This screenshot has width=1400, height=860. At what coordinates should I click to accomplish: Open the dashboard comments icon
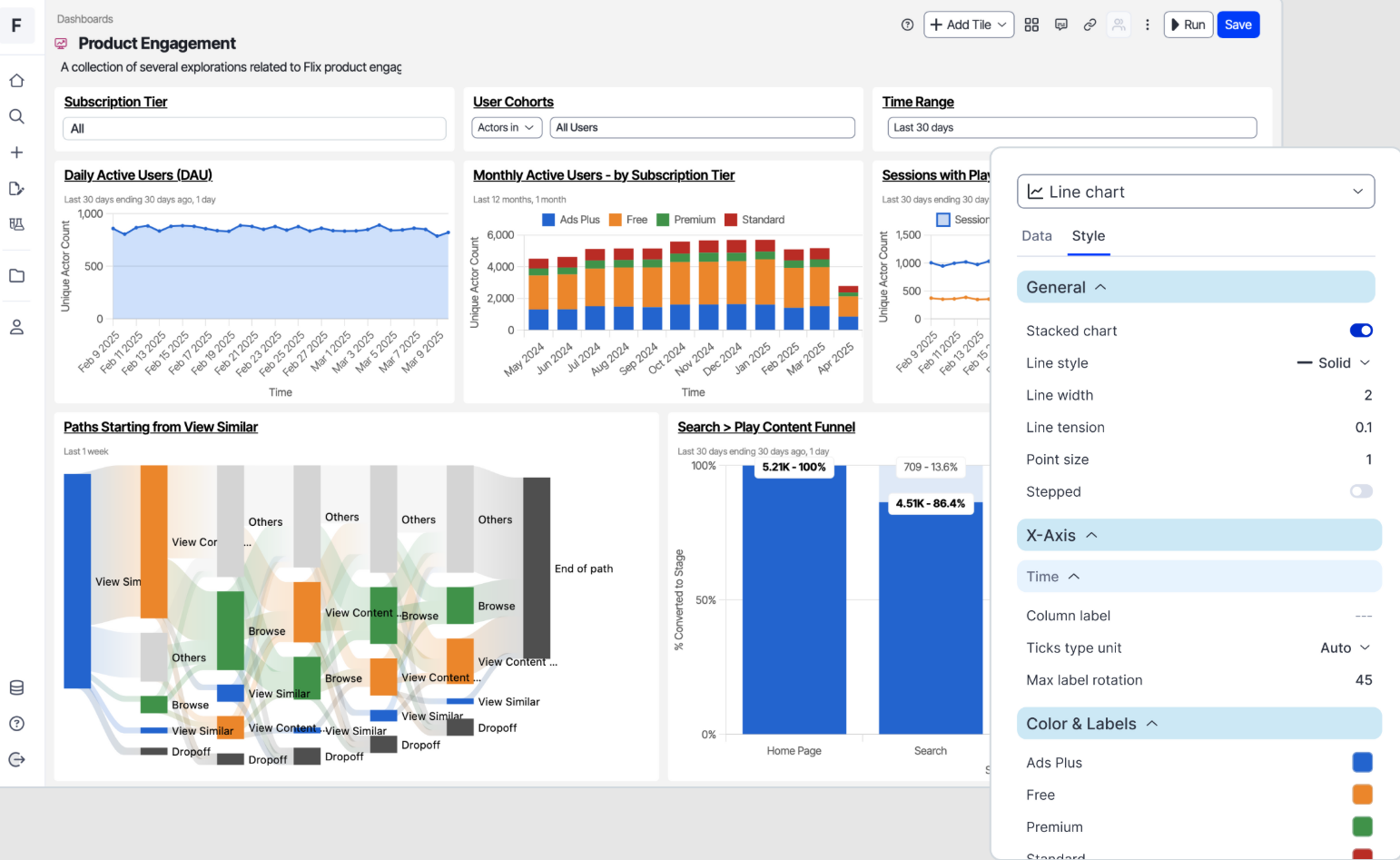pyautogui.click(x=1060, y=25)
